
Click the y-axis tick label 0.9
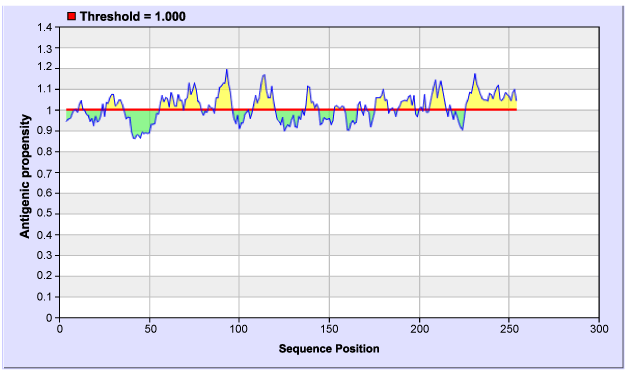(x=45, y=131)
